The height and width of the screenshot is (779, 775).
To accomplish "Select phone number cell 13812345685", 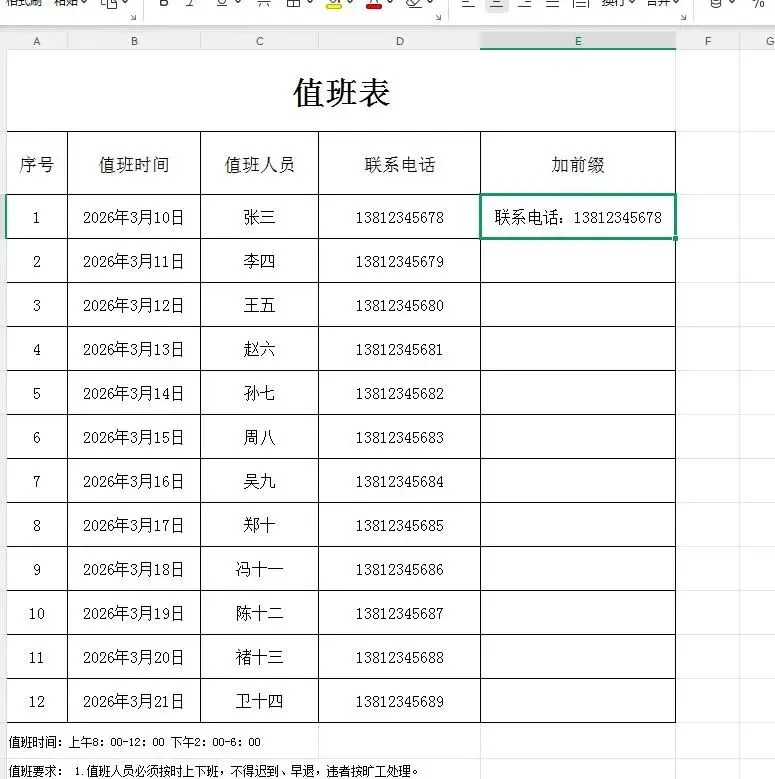I will pos(399,525).
